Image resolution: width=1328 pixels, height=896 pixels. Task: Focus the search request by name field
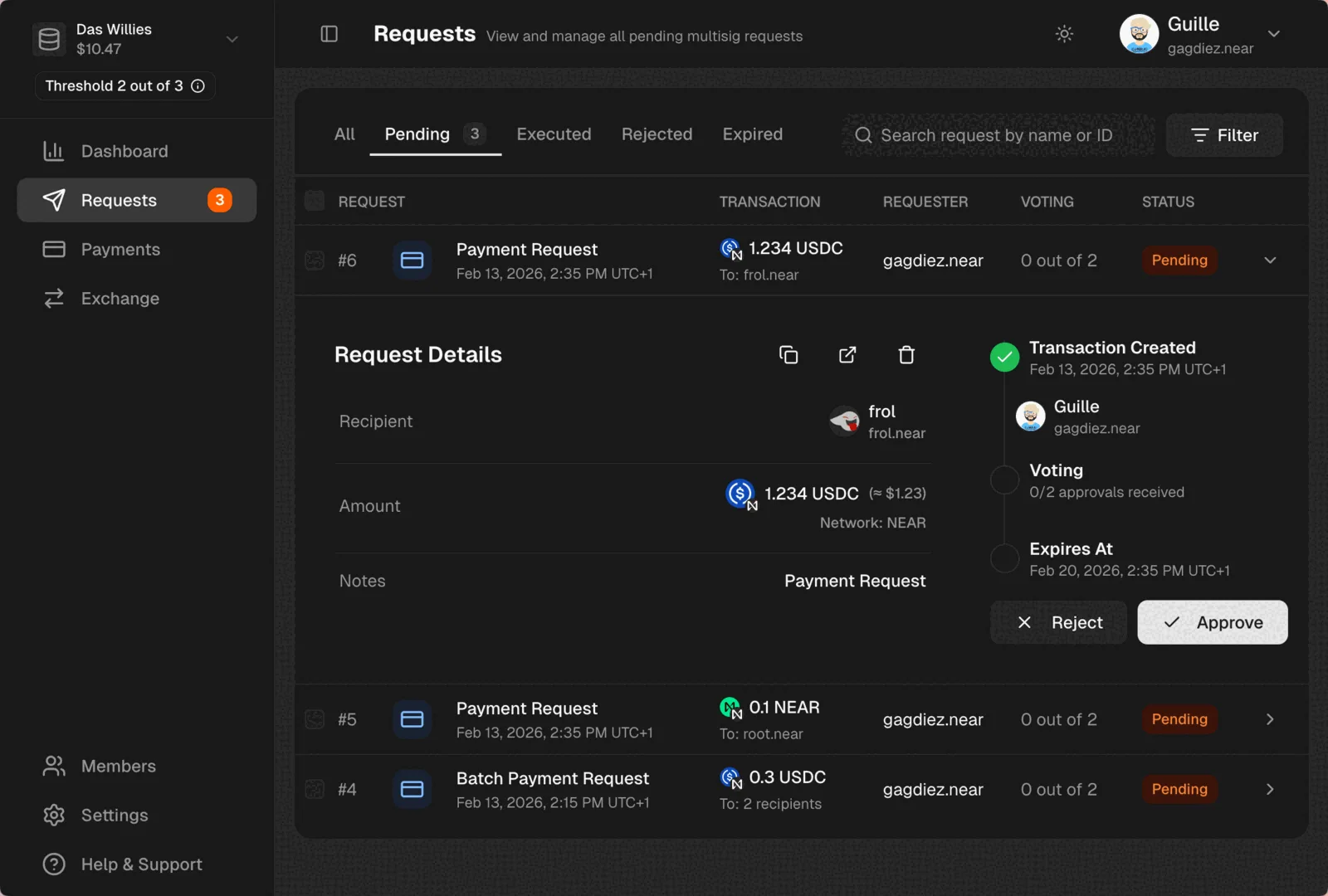(x=998, y=135)
